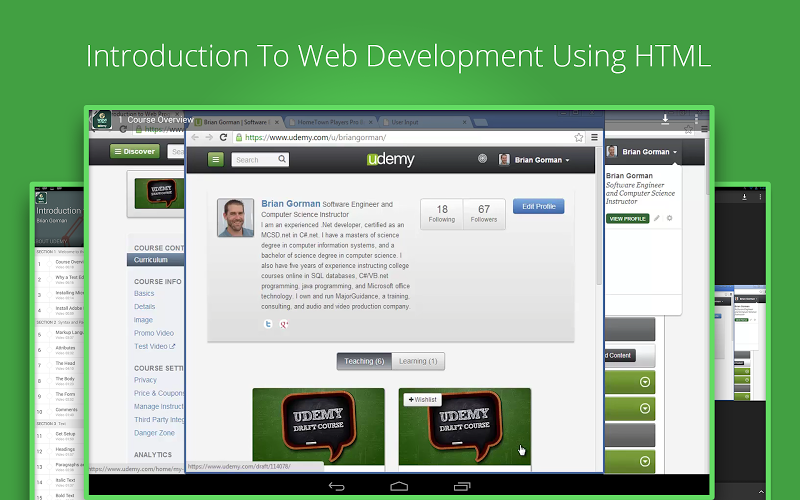Open the Basics link under Course Info

(144, 293)
